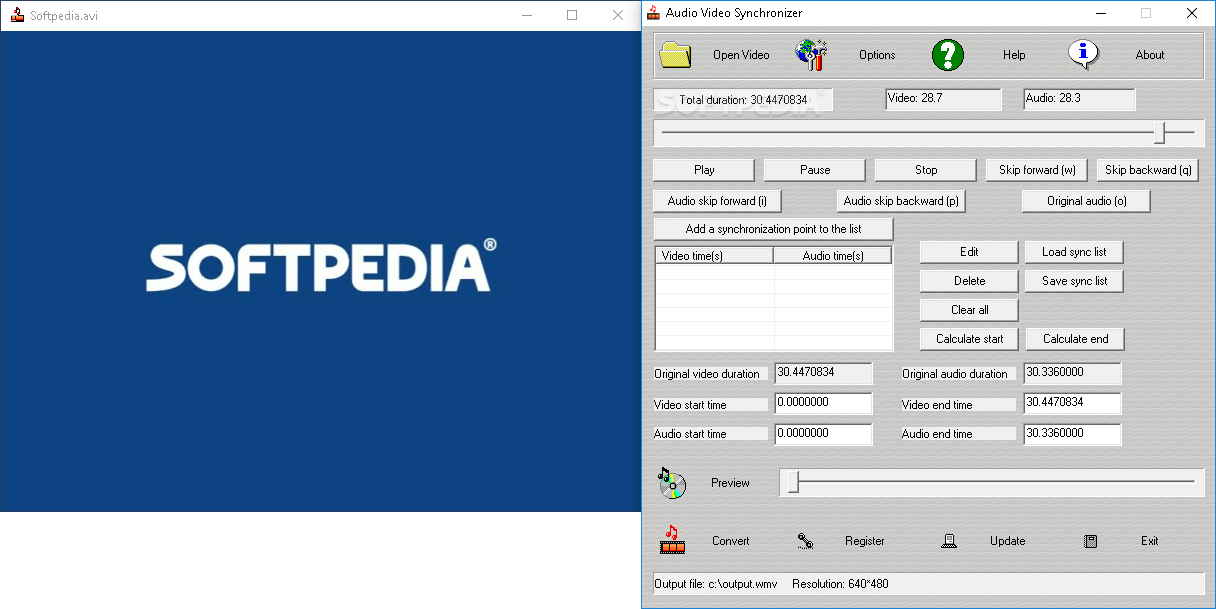Image resolution: width=1216 pixels, height=609 pixels.
Task: Exit the program via the Exit icon
Action: pos(1090,541)
